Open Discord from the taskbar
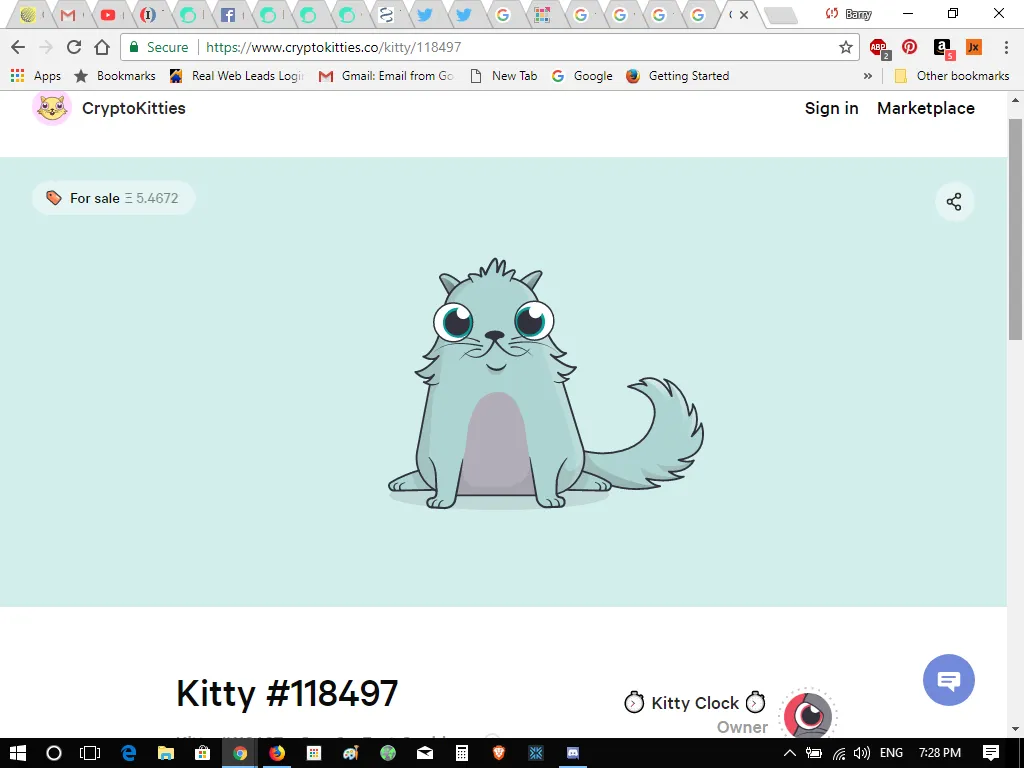1024x768 pixels. [573, 753]
